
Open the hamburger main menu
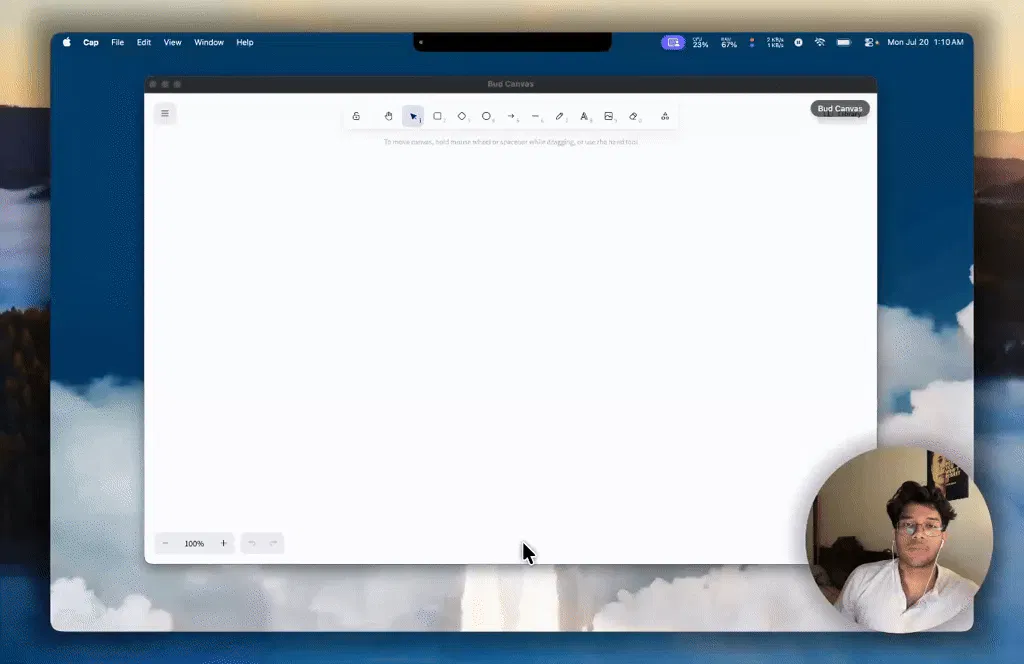click(x=165, y=114)
